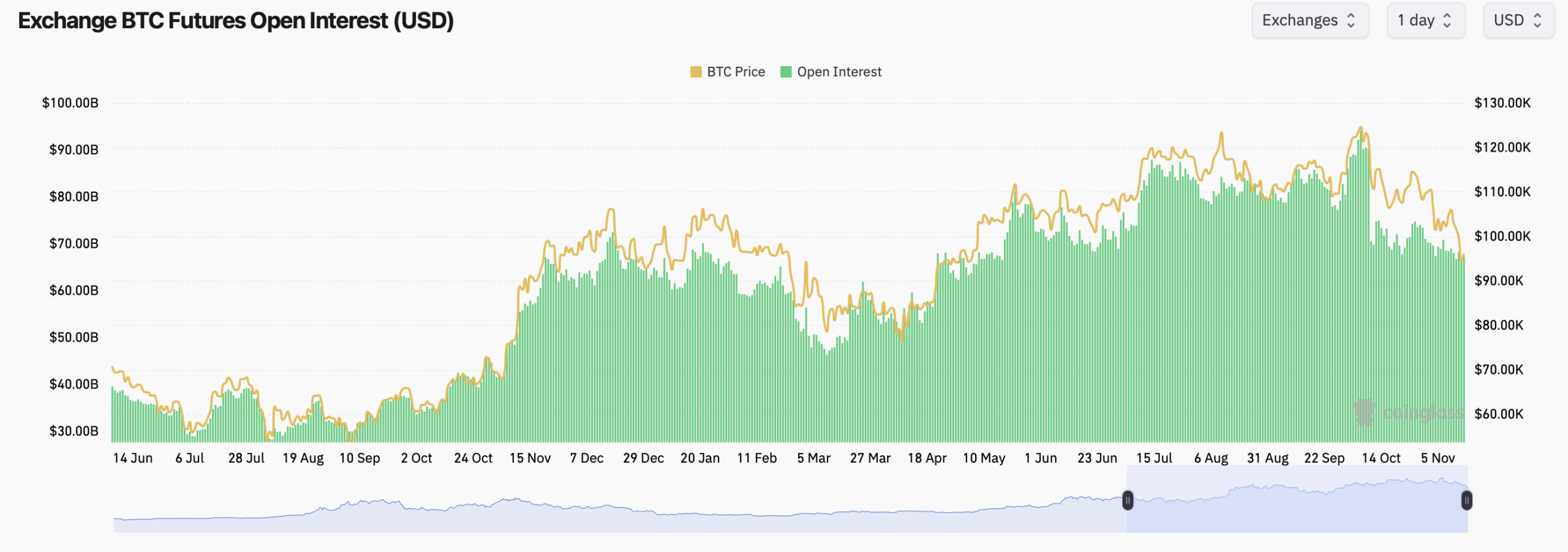This screenshot has width=1568, height=552.
Task: Click the BTC Price legend label text
Action: [735, 72]
